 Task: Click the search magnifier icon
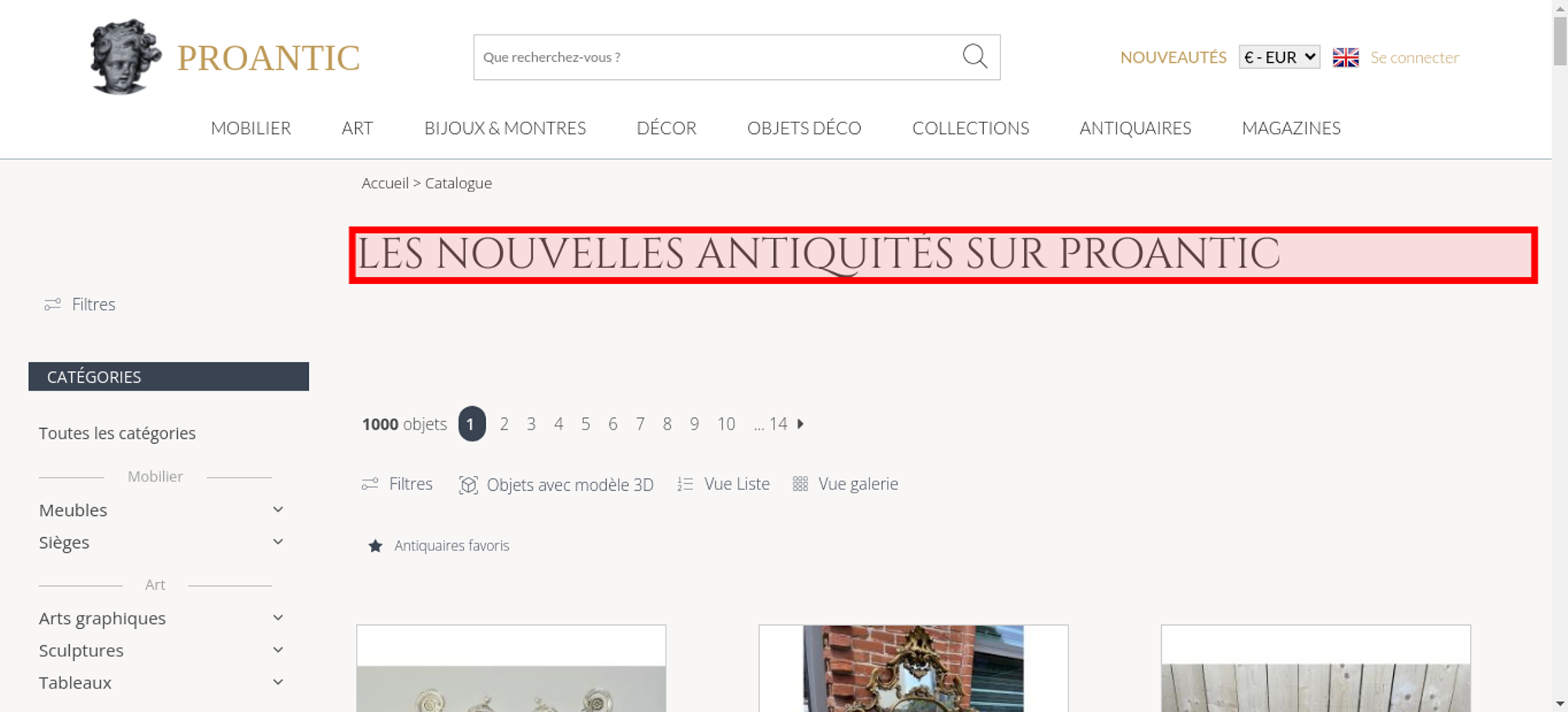pyautogui.click(x=975, y=56)
